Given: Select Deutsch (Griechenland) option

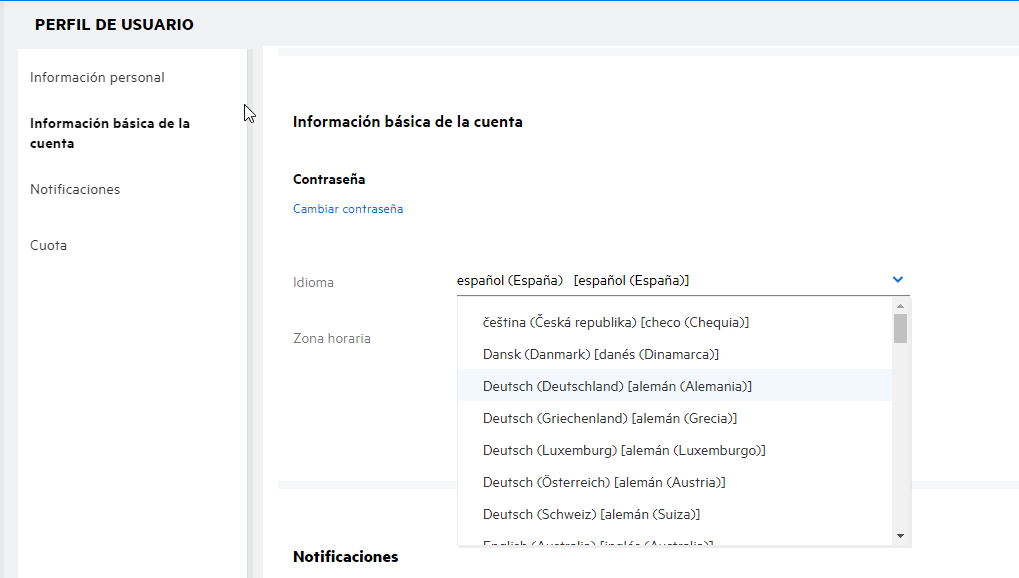Looking at the screenshot, I should pos(609,418).
